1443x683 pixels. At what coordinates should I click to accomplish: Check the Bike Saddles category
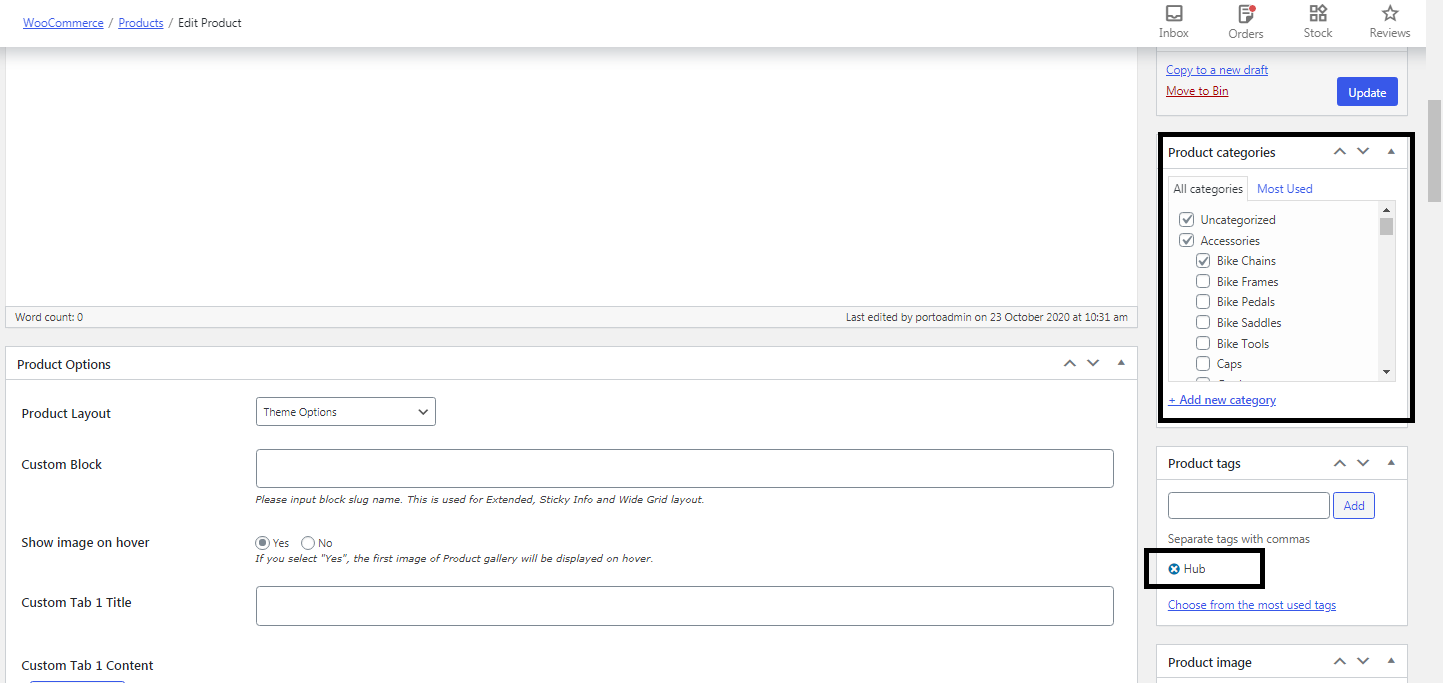pyautogui.click(x=1203, y=323)
